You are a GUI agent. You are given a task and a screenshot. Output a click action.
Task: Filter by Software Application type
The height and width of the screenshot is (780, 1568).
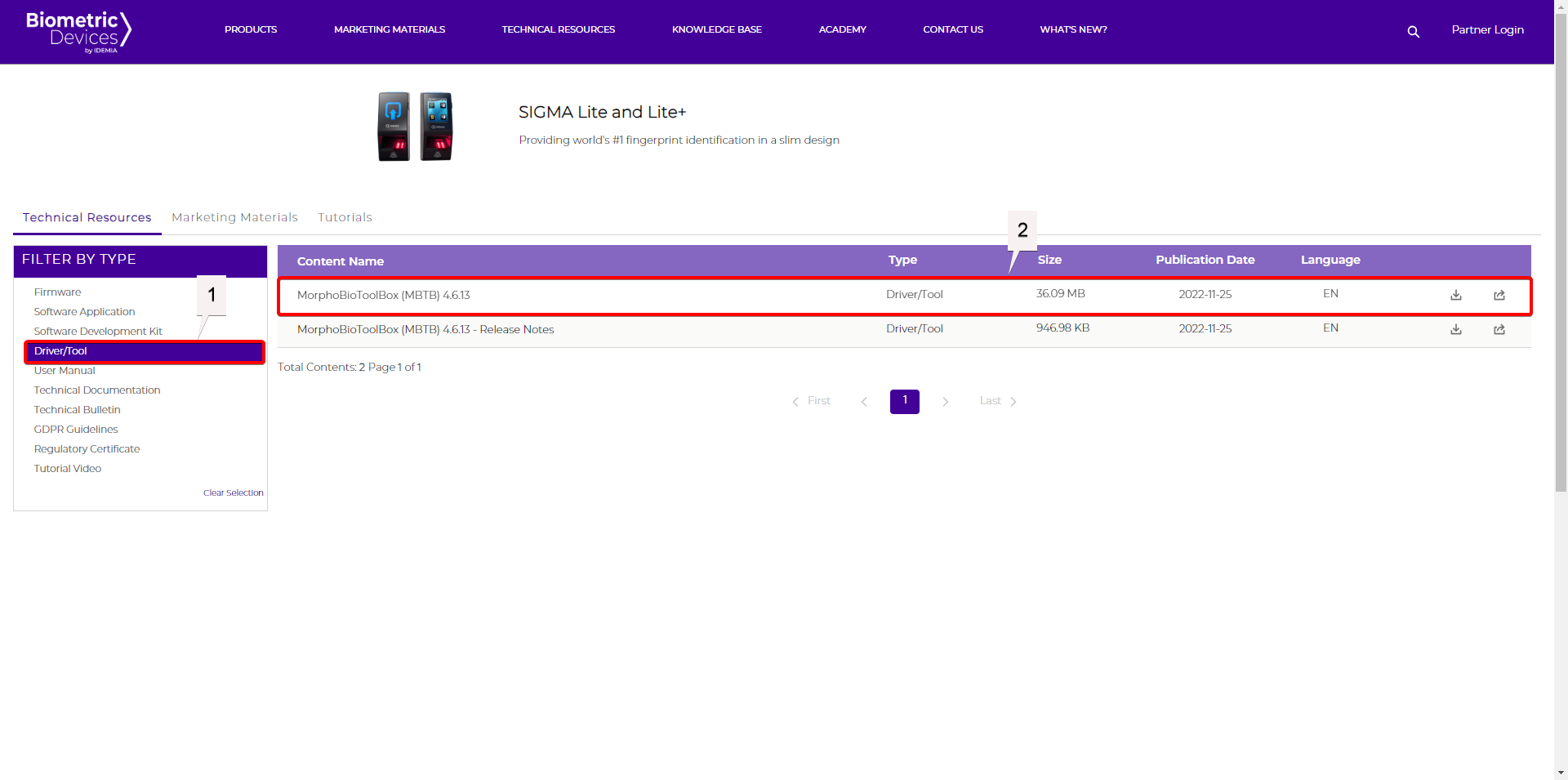[x=85, y=312]
